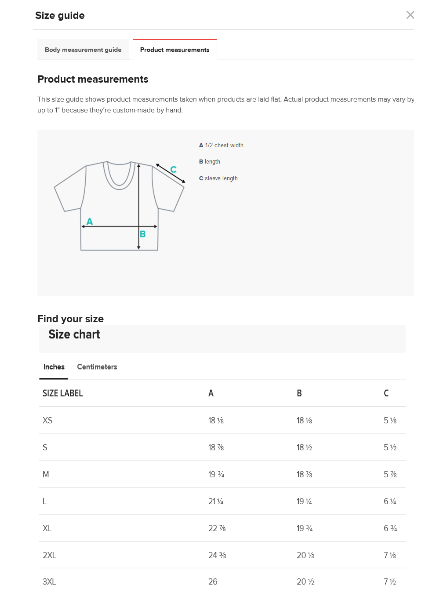Click the C sleeve length marker on diagram
This screenshot has height=603, width=431.
(x=173, y=170)
